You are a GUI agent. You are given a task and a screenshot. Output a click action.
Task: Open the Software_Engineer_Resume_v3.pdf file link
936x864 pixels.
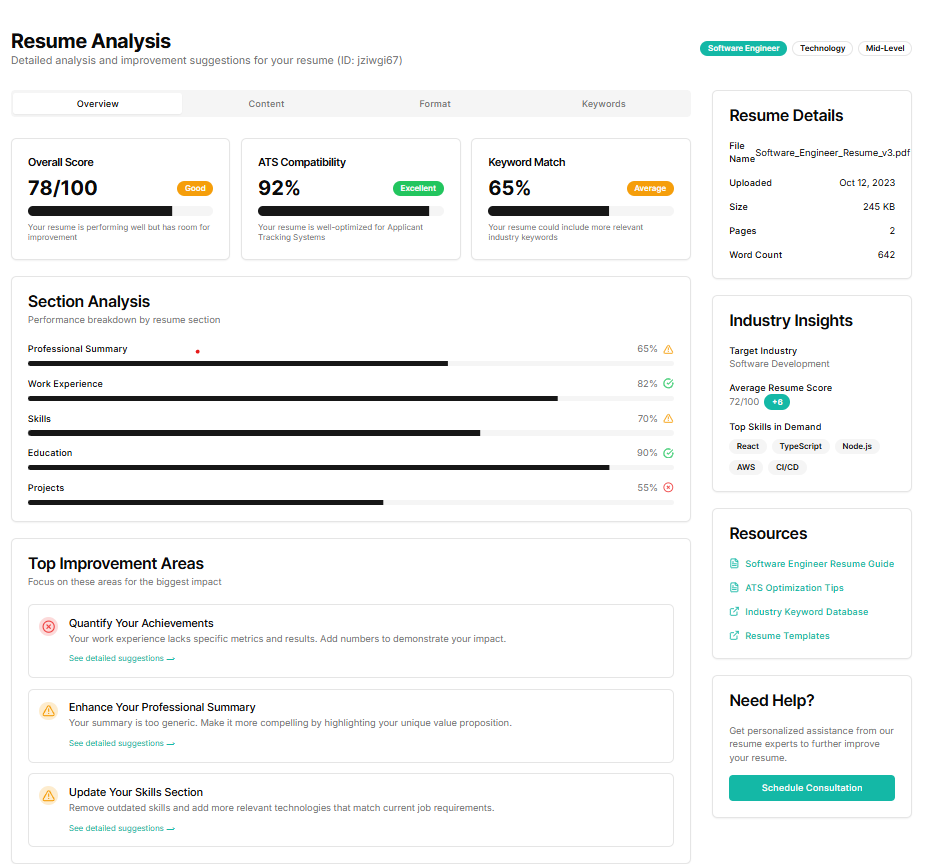pyautogui.click(x=832, y=152)
